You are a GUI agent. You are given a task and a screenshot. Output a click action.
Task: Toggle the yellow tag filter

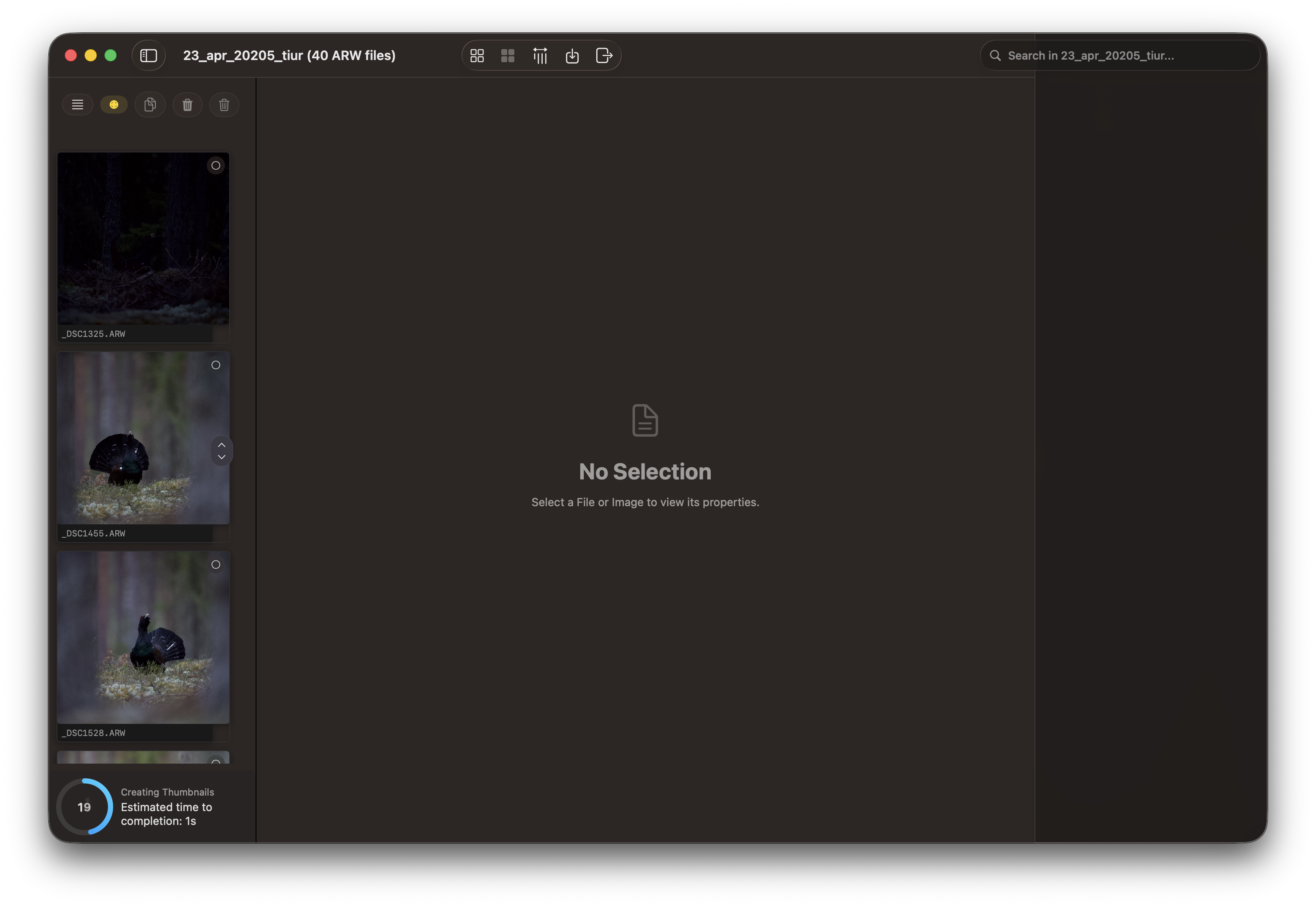pos(114,105)
